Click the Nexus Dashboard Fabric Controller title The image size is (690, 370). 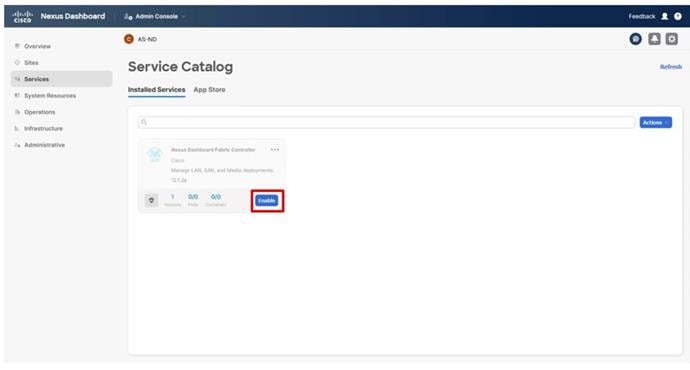[213, 150]
